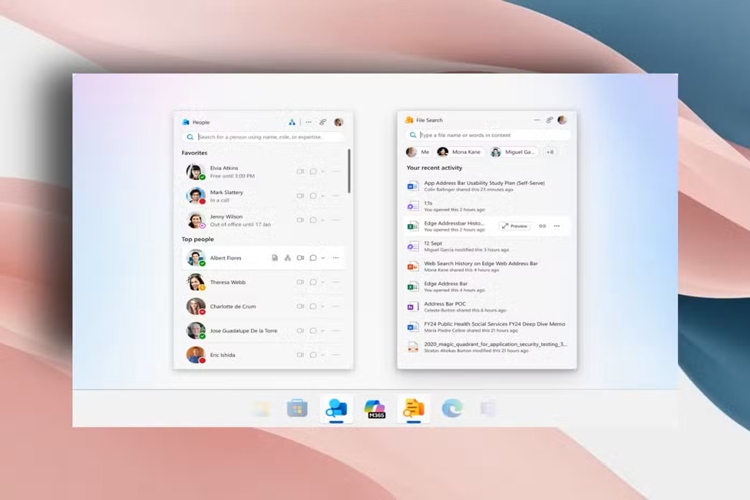
Task: Start video call with Theresa Webb
Action: [300, 282]
